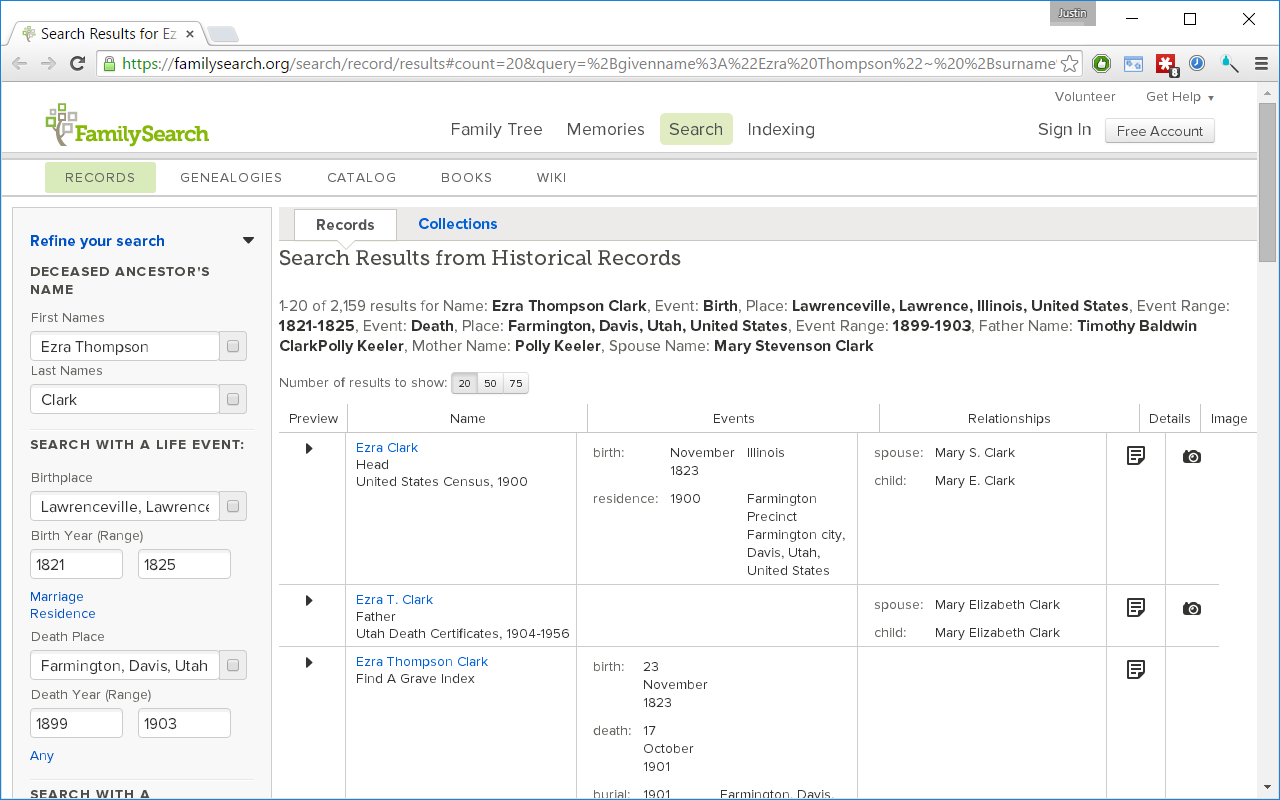This screenshot has width=1280, height=800.
Task: Click the Birthplace input field
Action: (x=125, y=506)
